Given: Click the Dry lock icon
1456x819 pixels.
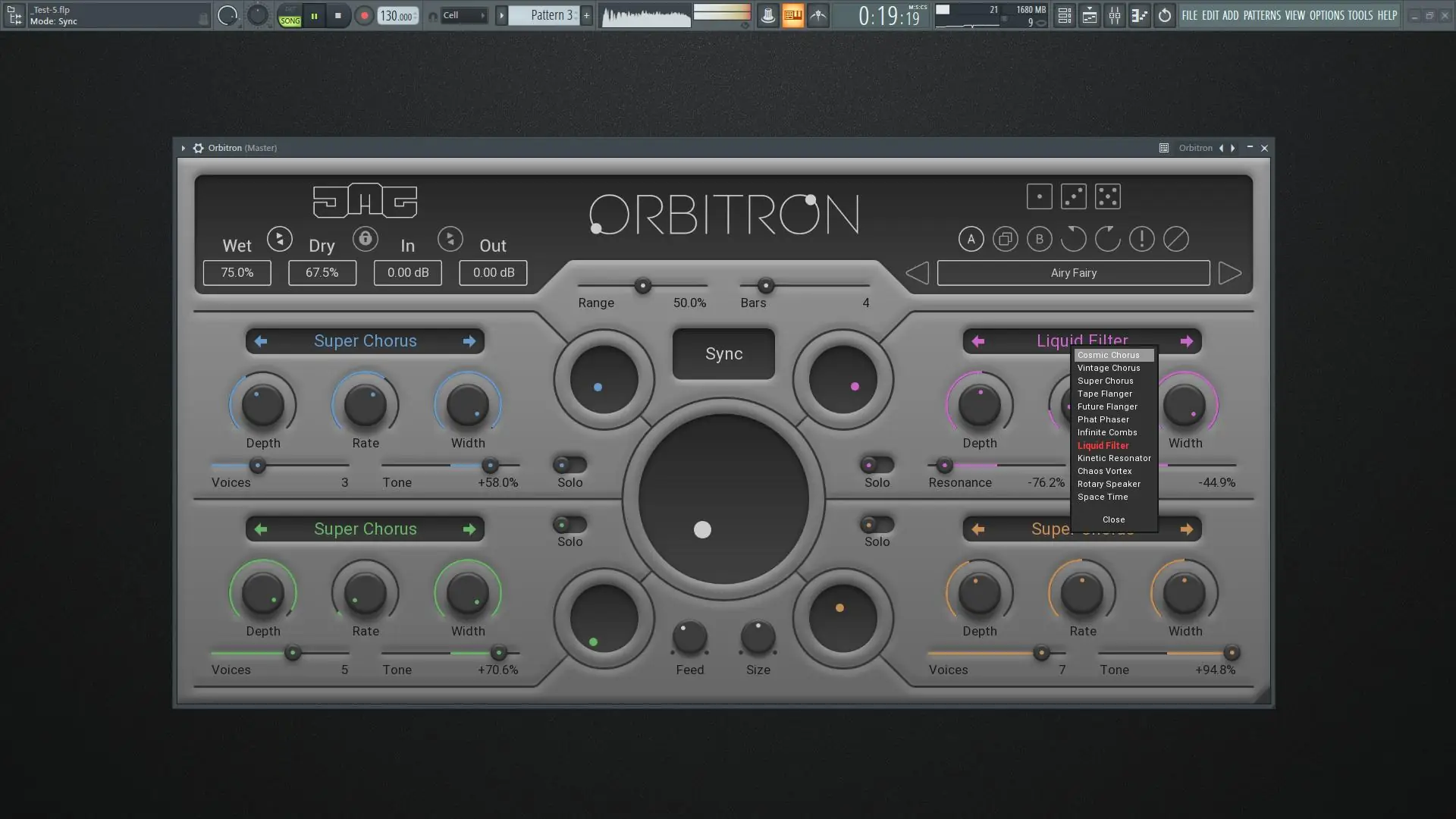Looking at the screenshot, I should coord(365,239).
